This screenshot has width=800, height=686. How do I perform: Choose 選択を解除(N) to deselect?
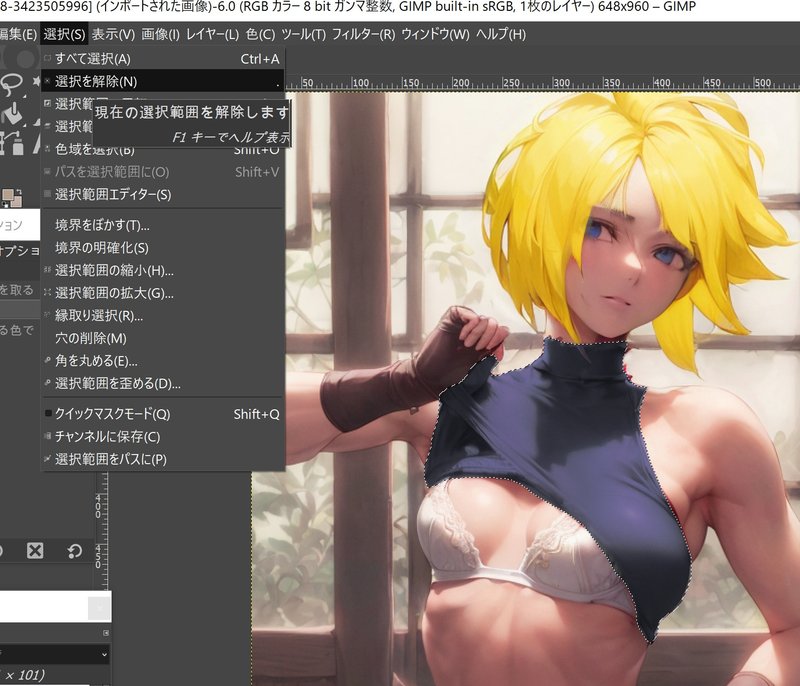162,82
